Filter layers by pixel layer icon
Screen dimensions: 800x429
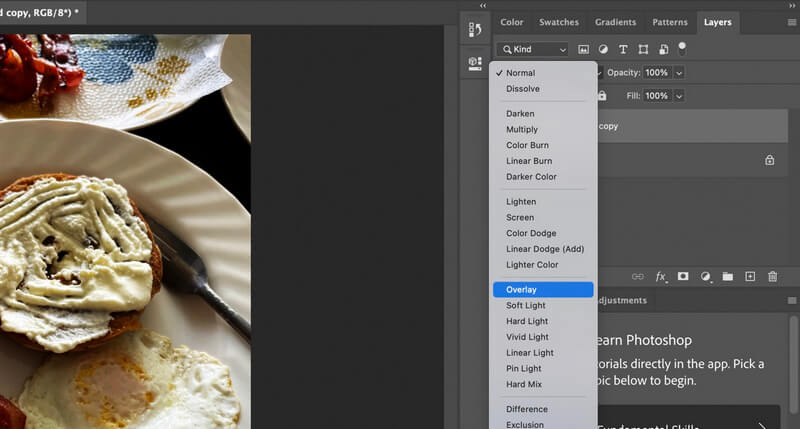(584, 49)
